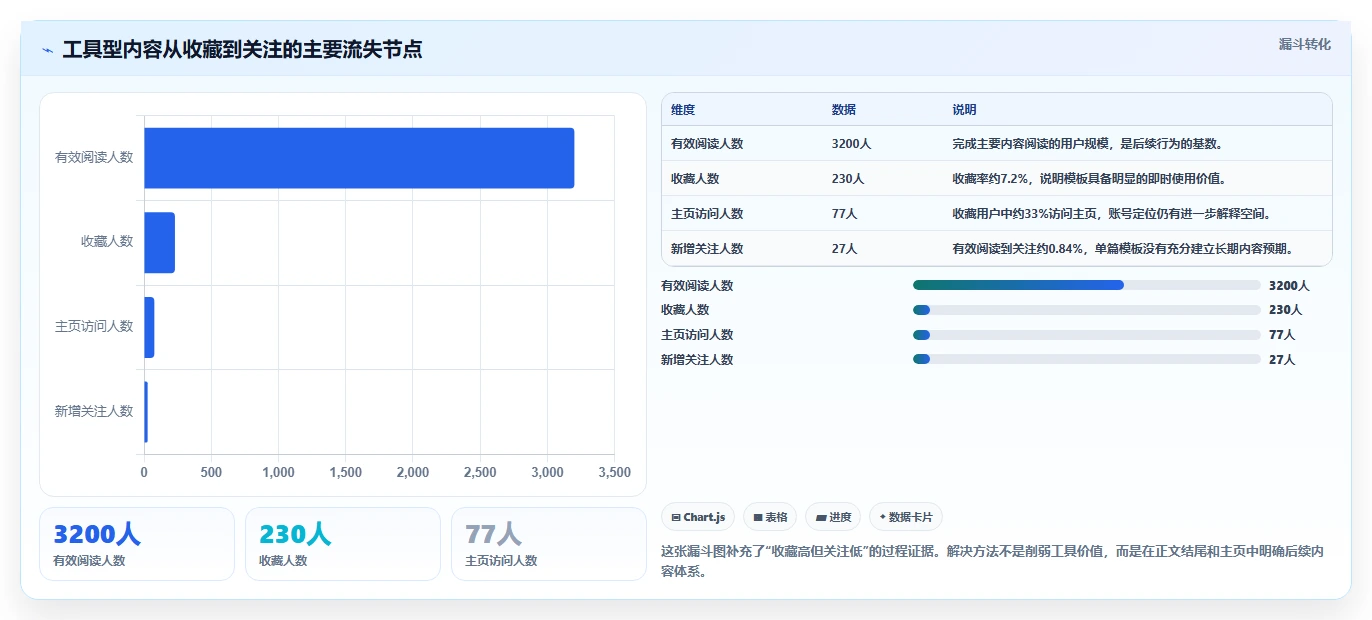
Task: Click the 27人 value beside progress bar
Action: [1282, 360]
